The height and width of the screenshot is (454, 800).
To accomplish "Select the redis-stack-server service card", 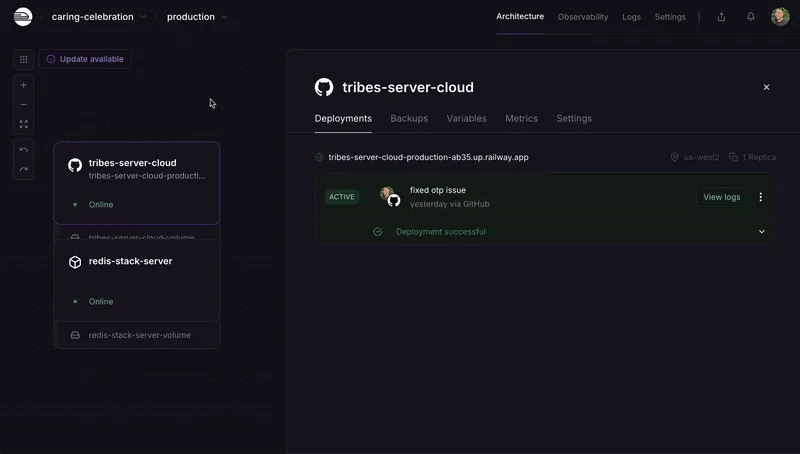I will pos(137,281).
